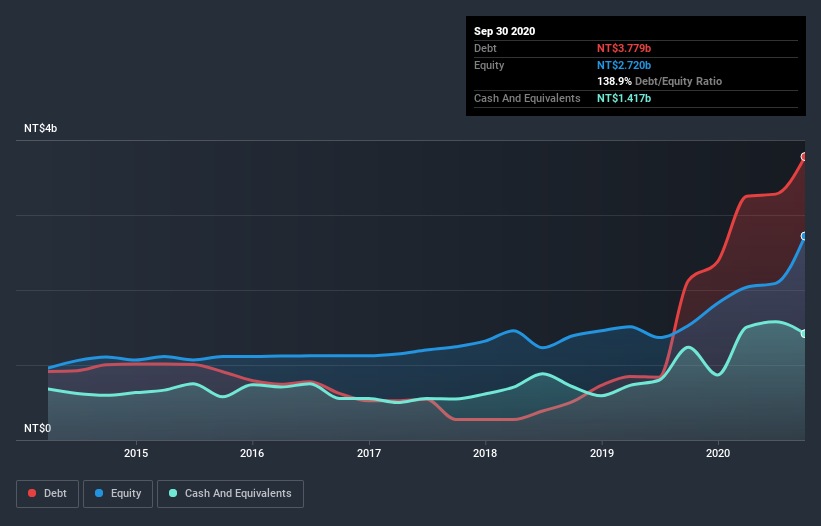Click the 2015 axis label
Image resolution: width=821 pixels, height=526 pixels.
point(136,453)
